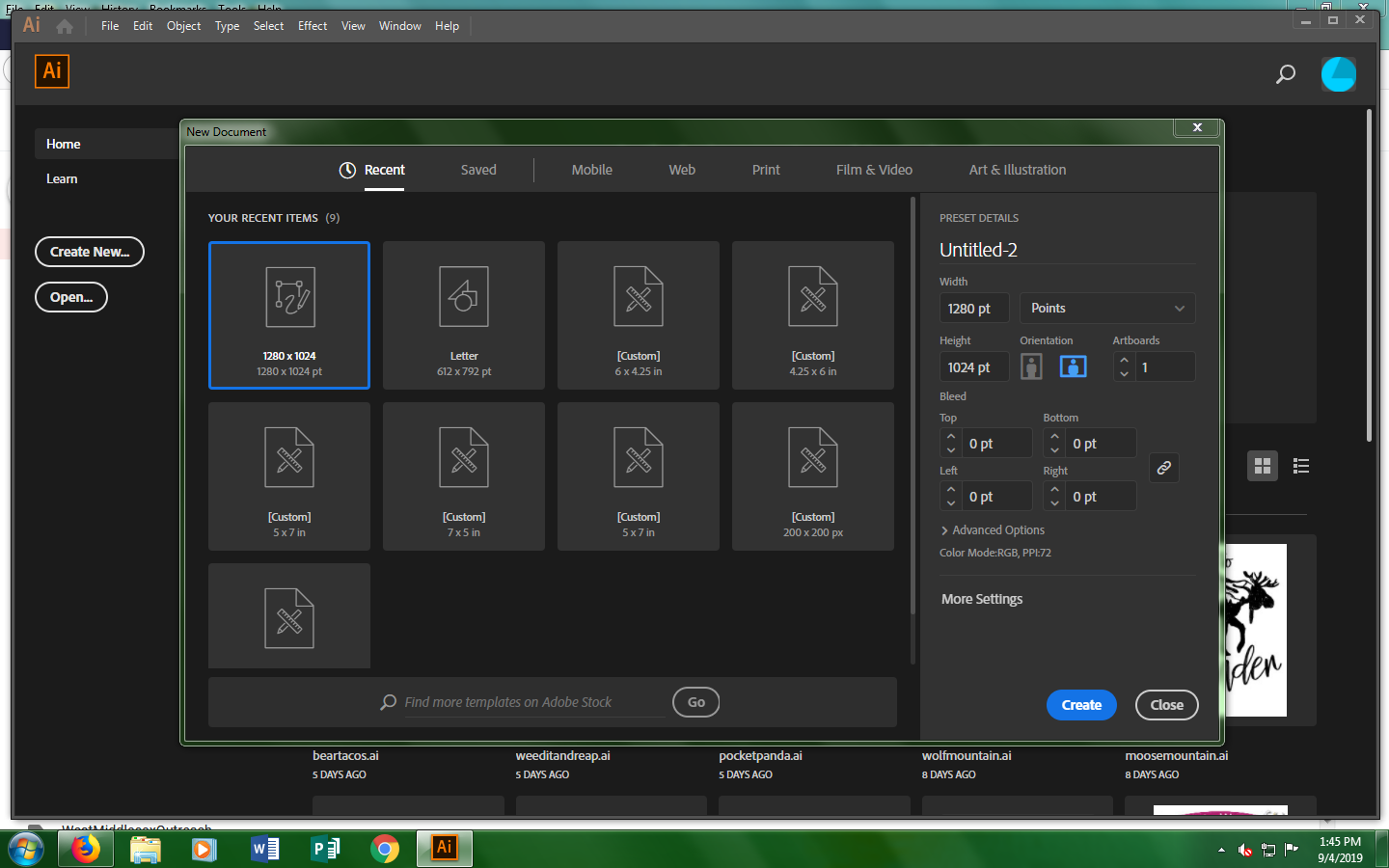Increase the Left bleed value
Screen dimensions: 1389x868
pyautogui.click(x=951, y=490)
